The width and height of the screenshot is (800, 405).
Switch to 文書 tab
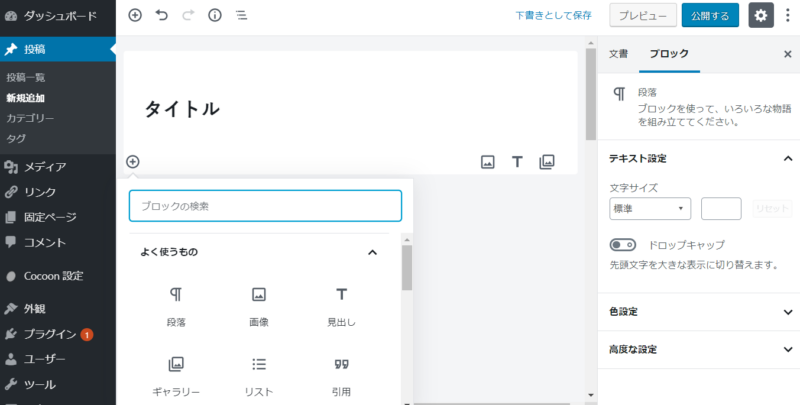(x=618, y=54)
